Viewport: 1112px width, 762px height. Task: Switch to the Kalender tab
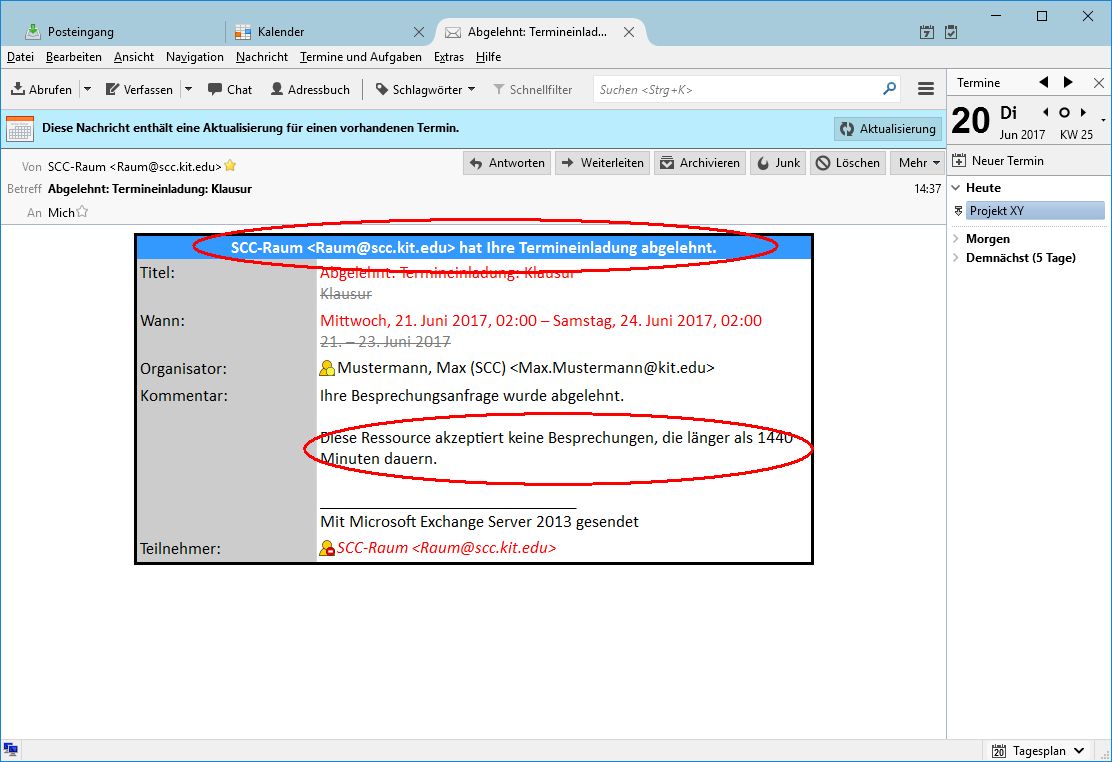280,32
